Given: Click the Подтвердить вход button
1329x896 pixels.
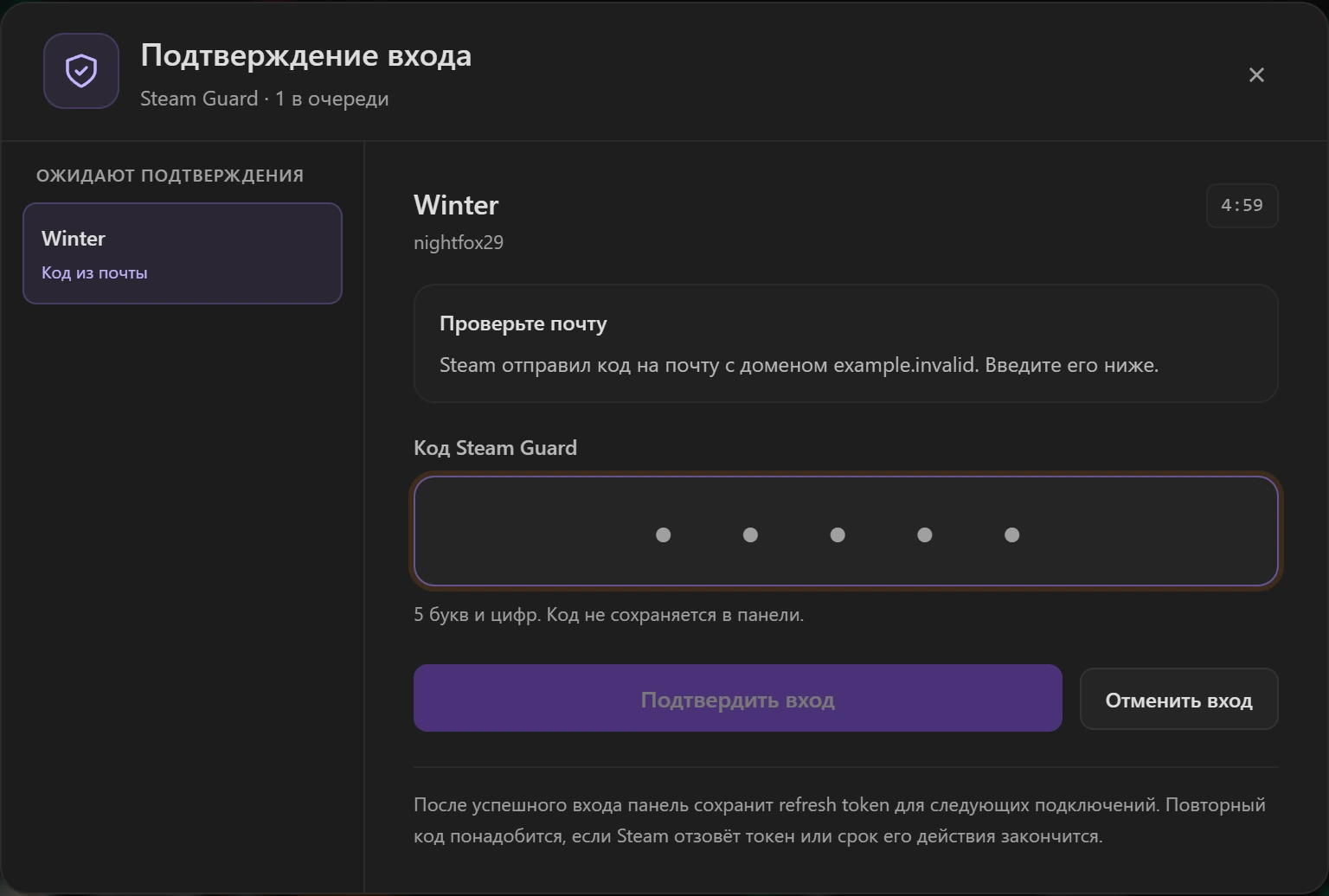Looking at the screenshot, I should pyautogui.click(x=737, y=699).
